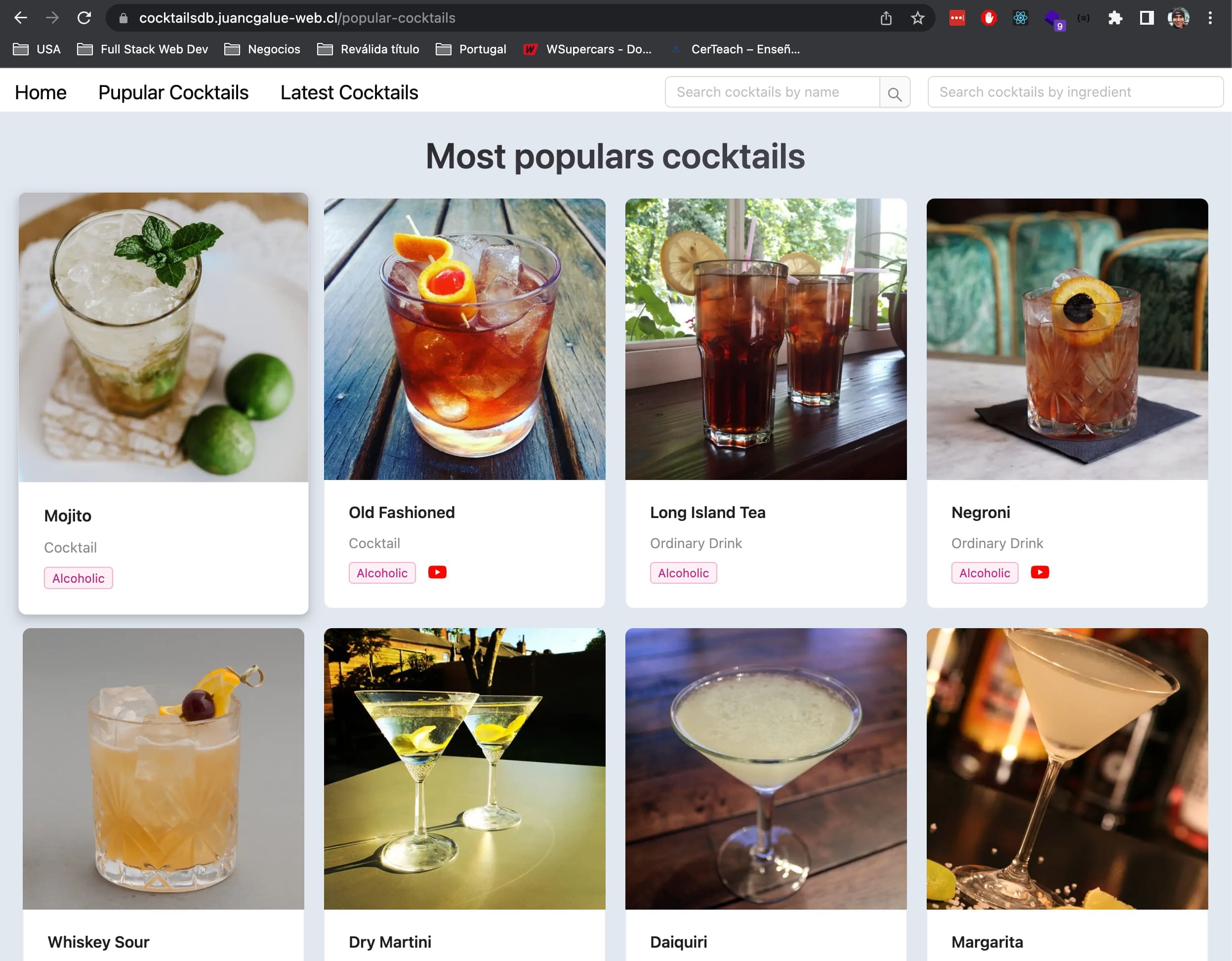Click the search magnifier button

coord(895,92)
